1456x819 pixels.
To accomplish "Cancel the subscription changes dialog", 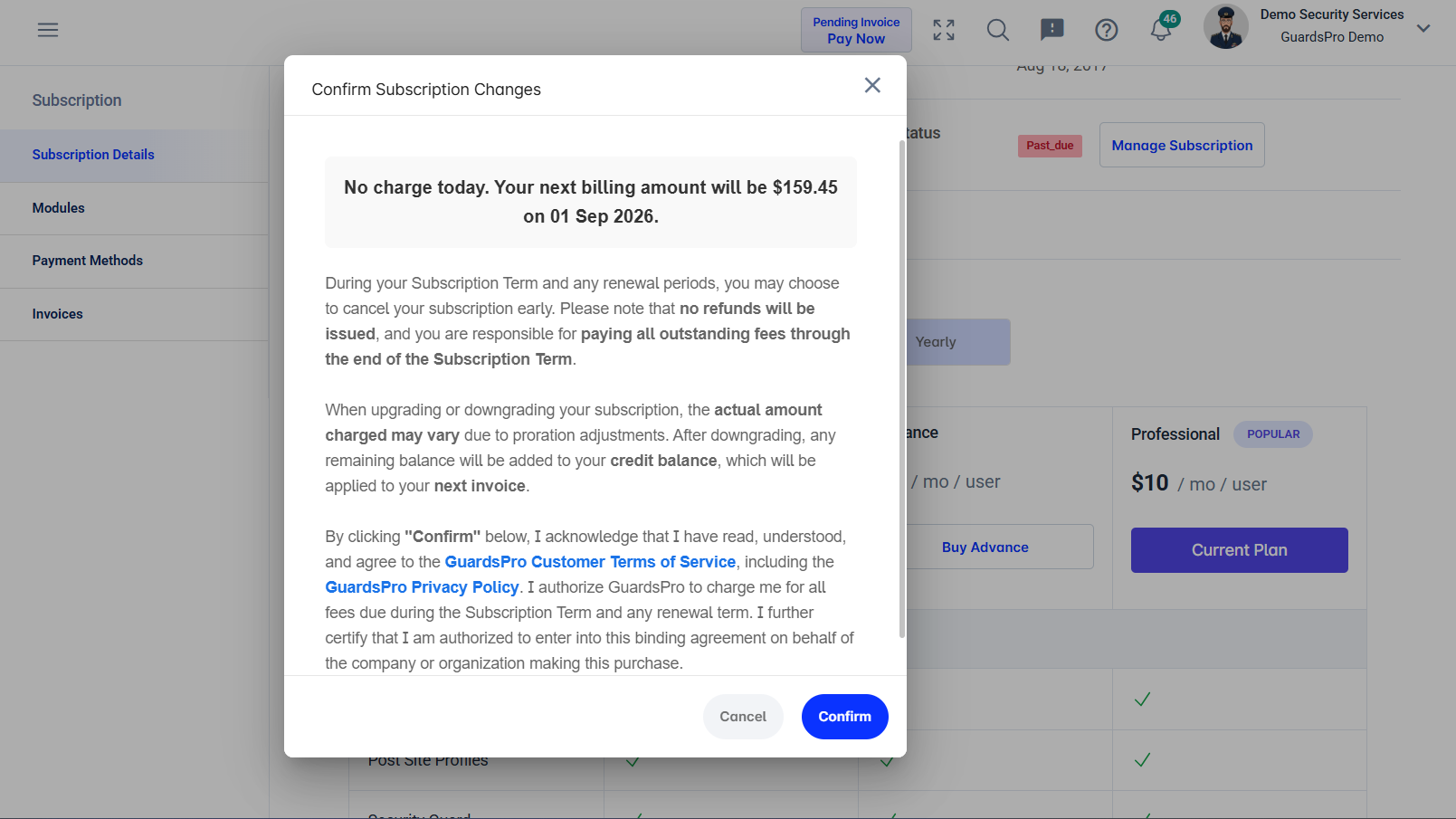I will pos(743,717).
